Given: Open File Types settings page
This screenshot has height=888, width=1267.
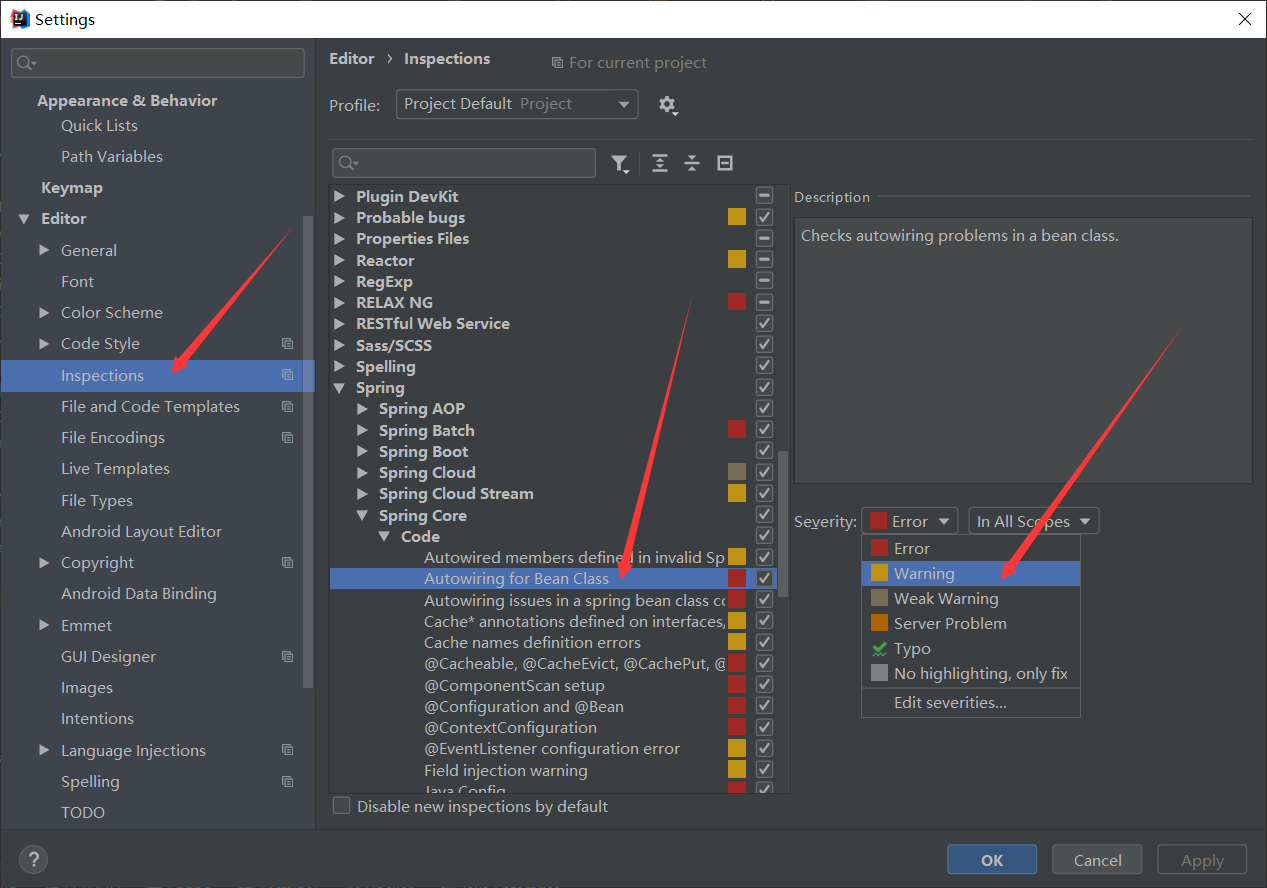Looking at the screenshot, I should pos(97,501).
